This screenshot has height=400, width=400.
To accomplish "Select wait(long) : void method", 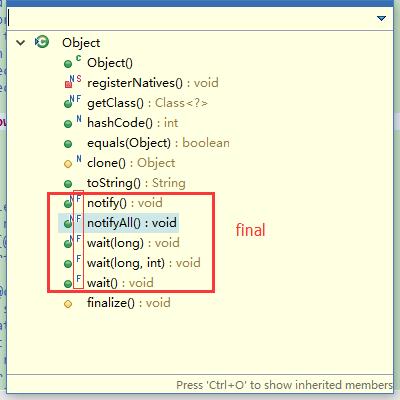I will 133,243.
